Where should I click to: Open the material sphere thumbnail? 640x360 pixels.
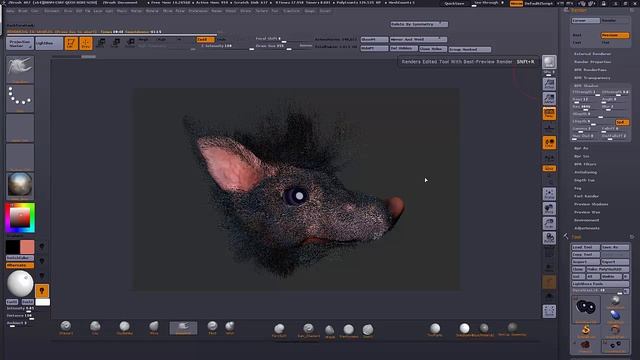[20, 186]
